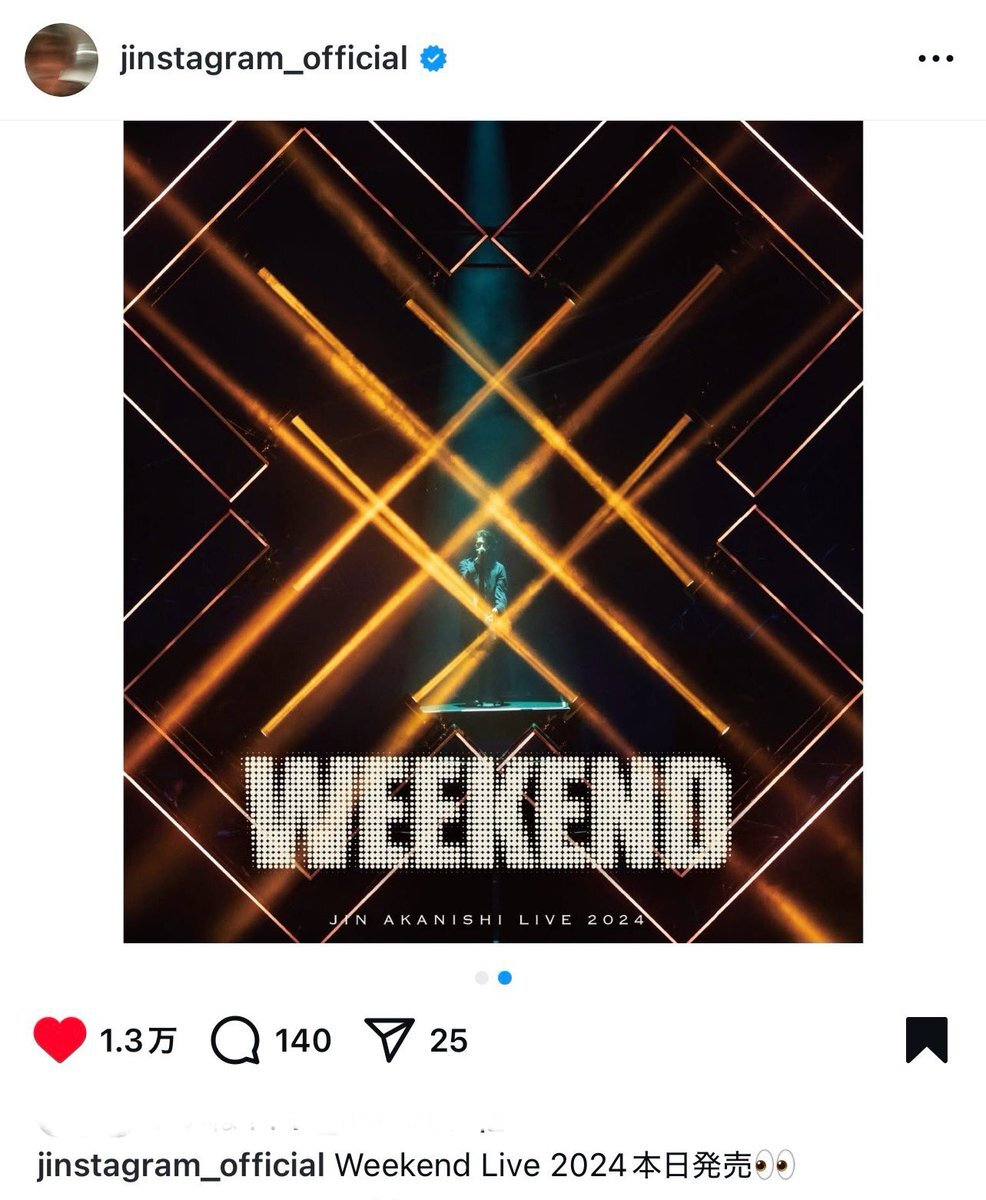Image resolution: width=986 pixels, height=1200 pixels.
Task: Go to jinstagram_official profile from header
Action: pos(264,59)
